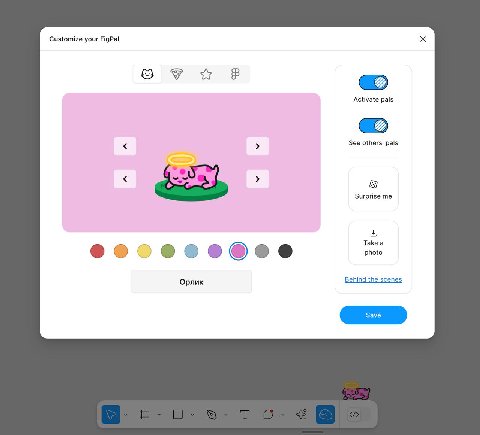The width and height of the screenshot is (480, 435).
Task: Switch to the star tab
Action: (206, 74)
